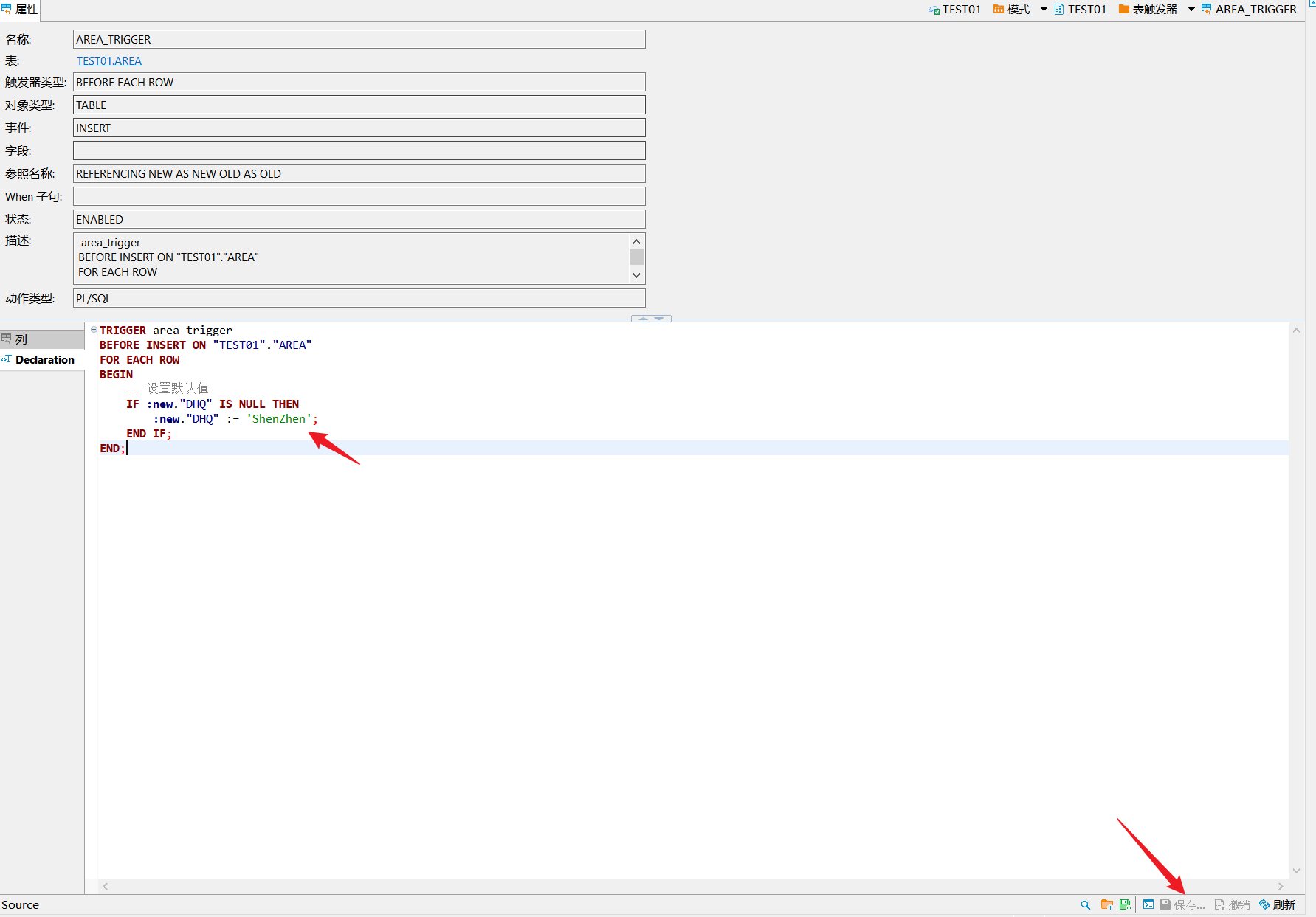The image size is (1316, 917).
Task: Click the END IF; line in the editor
Action: click(x=149, y=434)
